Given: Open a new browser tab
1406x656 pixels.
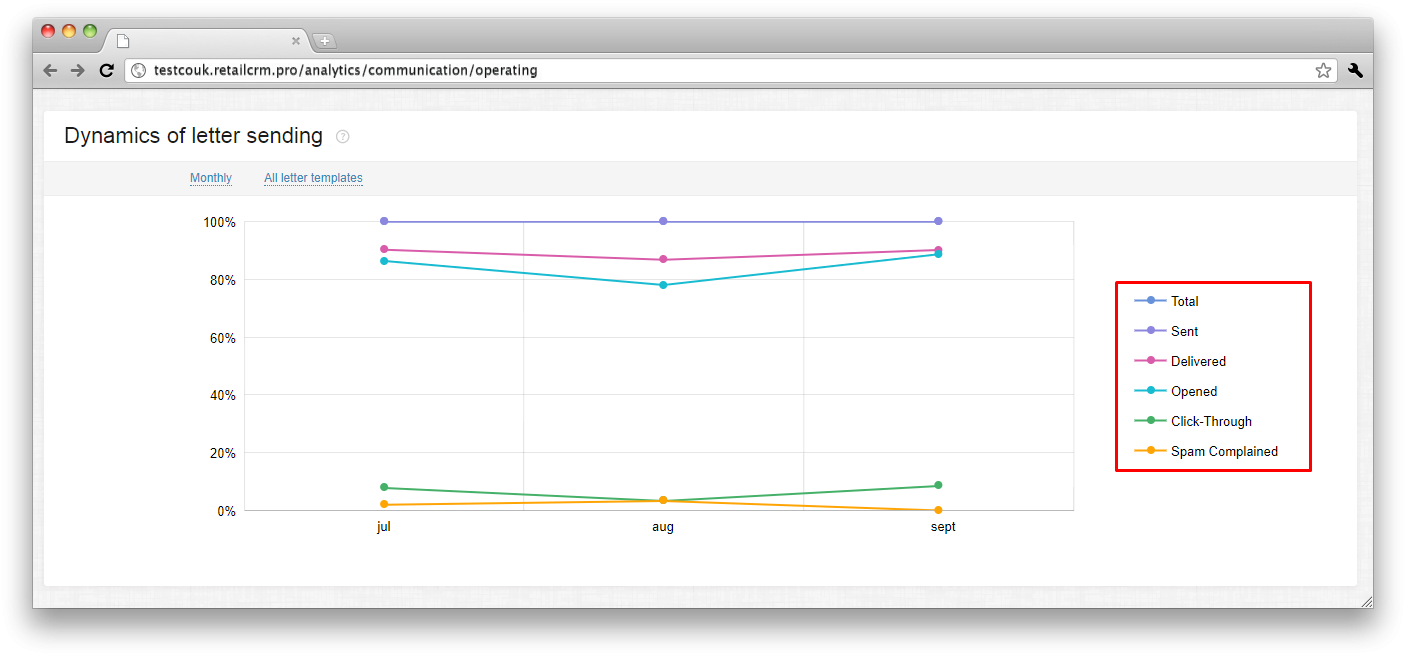Looking at the screenshot, I should coord(325,41).
